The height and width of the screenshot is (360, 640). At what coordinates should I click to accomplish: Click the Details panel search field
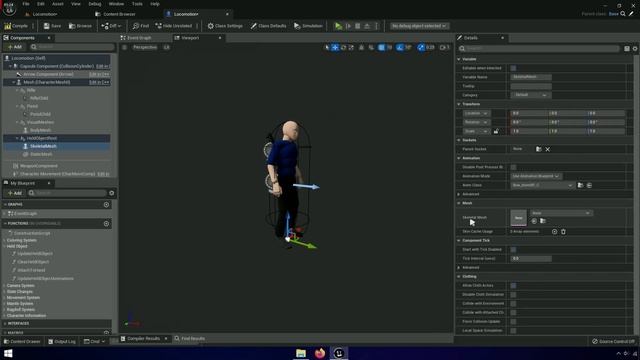pos(540,49)
